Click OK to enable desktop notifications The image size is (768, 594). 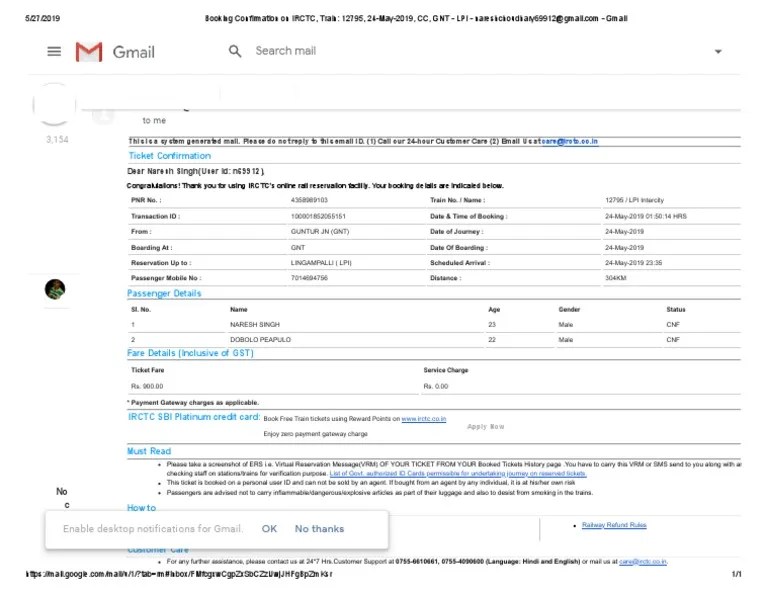(x=269, y=529)
